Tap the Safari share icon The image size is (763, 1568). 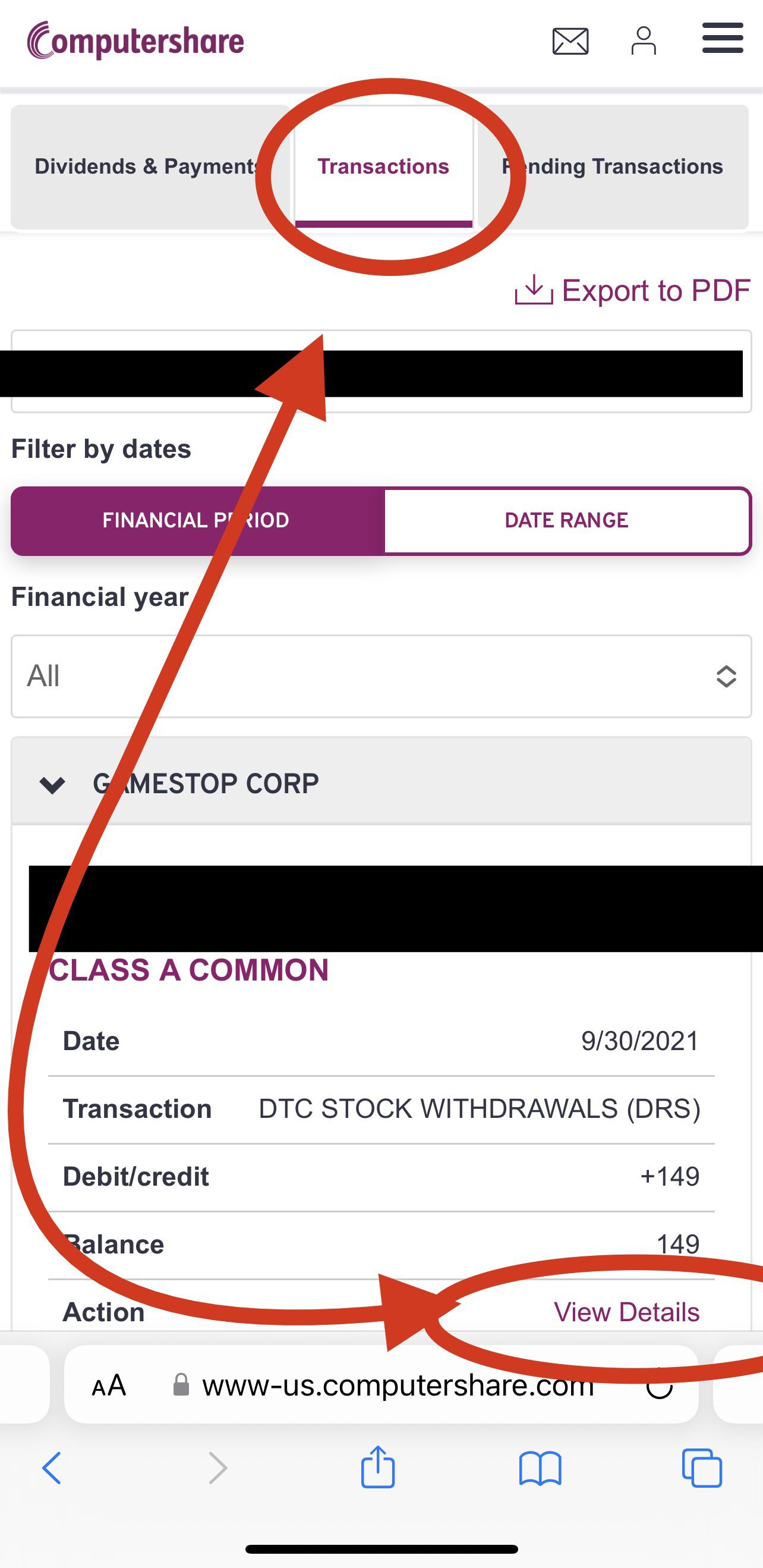click(x=378, y=1468)
